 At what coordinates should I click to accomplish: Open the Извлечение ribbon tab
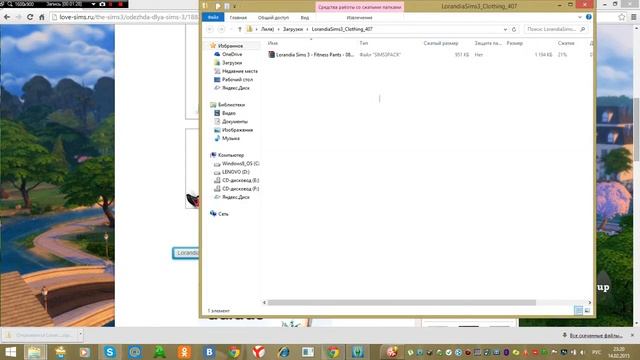359,18
